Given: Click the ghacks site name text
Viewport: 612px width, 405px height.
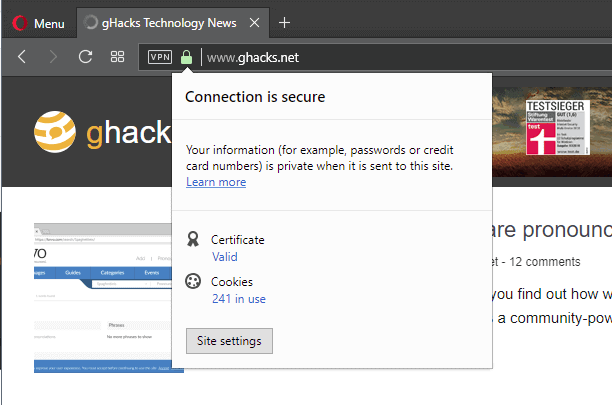Looking at the screenshot, I should click(x=129, y=133).
